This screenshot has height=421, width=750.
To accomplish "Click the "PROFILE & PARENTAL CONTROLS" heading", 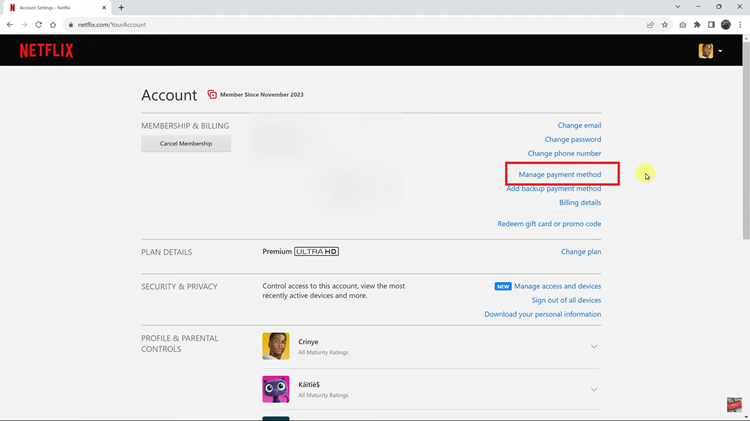I will click(x=180, y=343).
